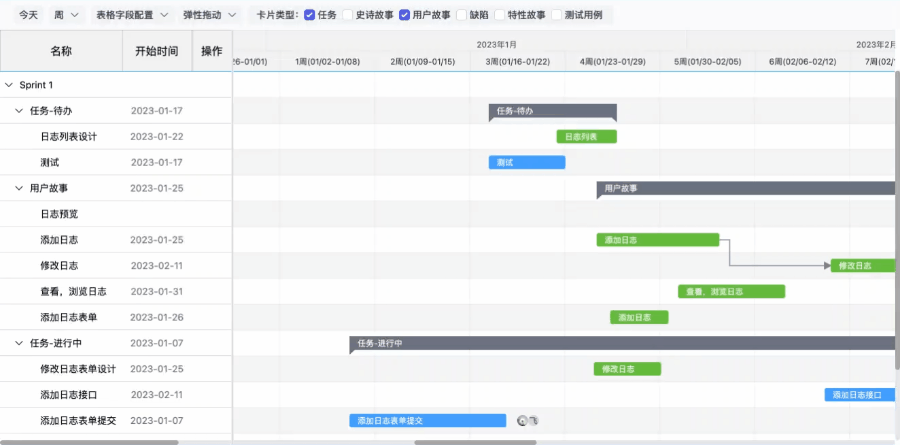Viewport: 900px width, 445px height.
Task: Click the horizontal scrollbar under the Gantt chart
Action: pos(475,441)
